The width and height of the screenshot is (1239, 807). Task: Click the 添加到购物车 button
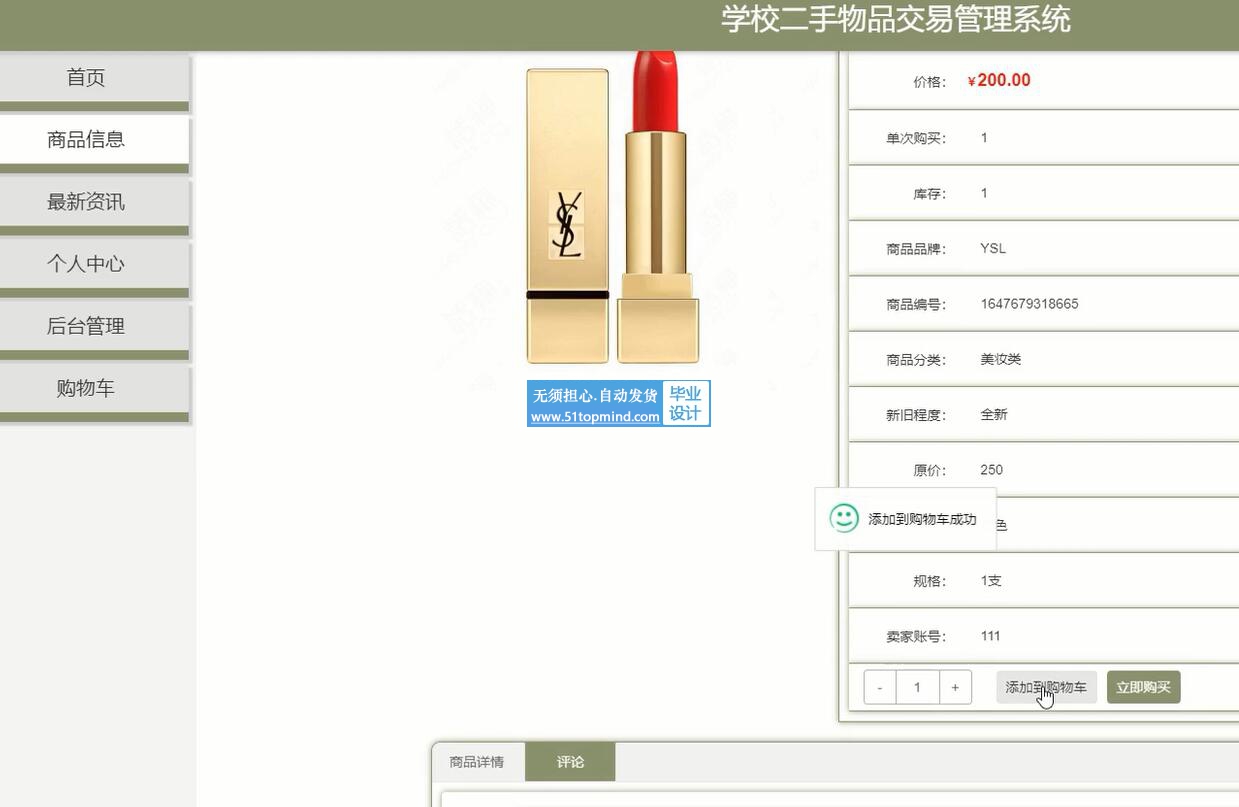pos(1046,687)
